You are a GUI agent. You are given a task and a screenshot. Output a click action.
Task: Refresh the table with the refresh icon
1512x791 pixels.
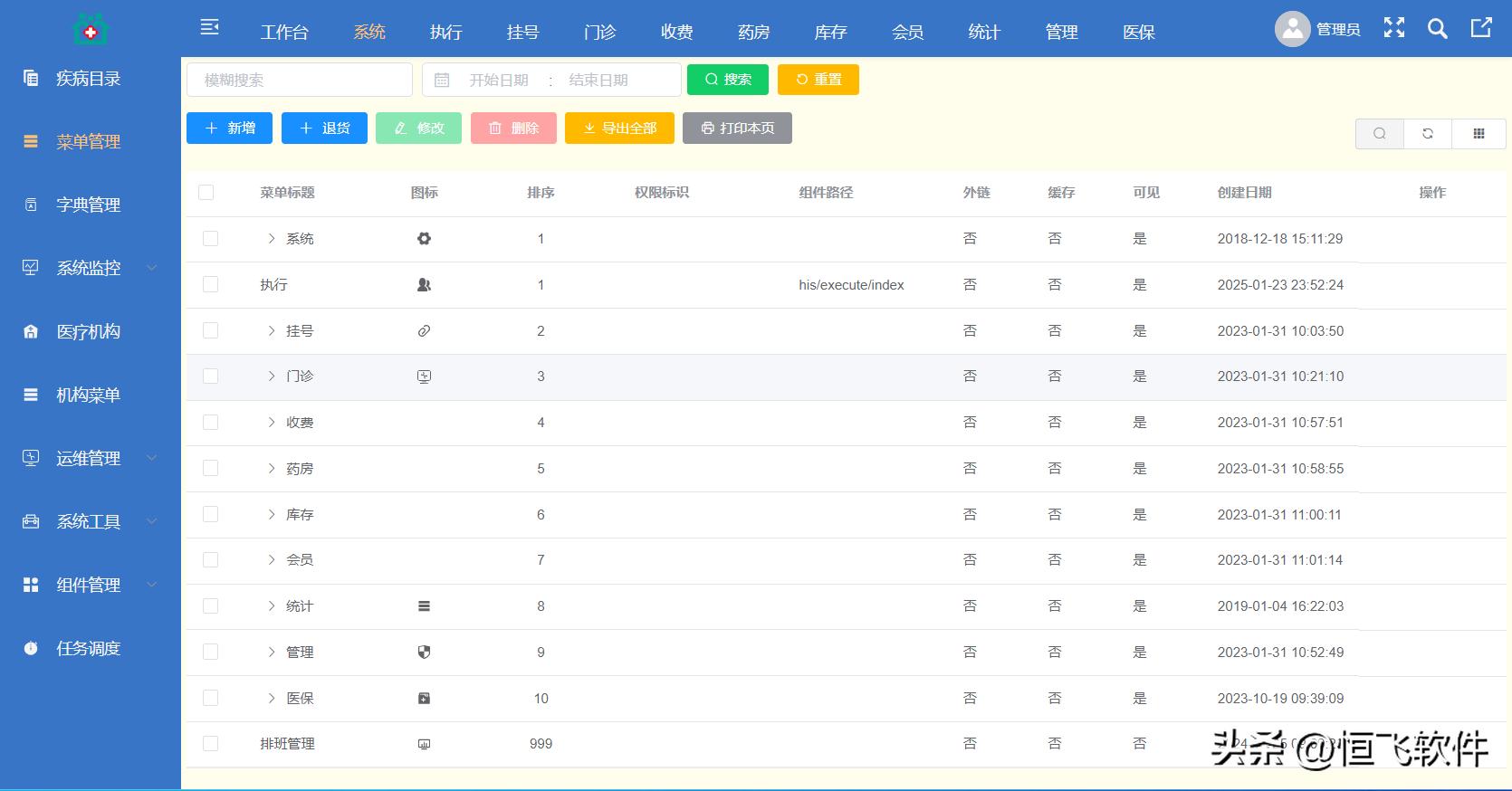coord(1428,133)
